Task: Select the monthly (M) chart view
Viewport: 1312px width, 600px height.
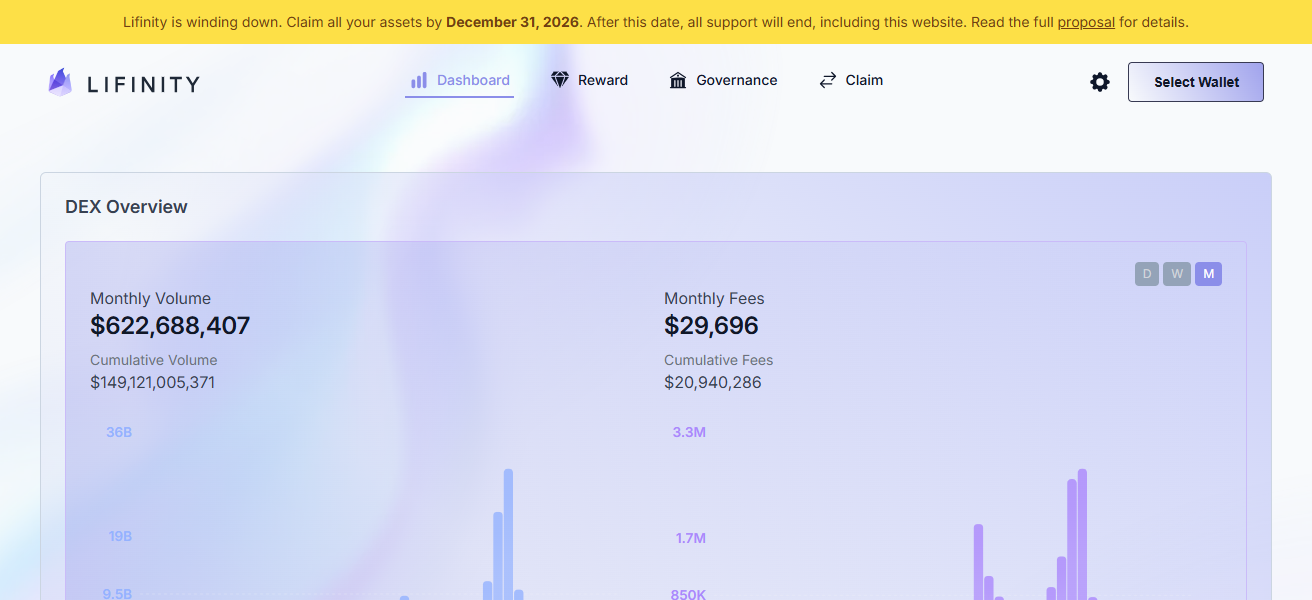Action: (1208, 274)
